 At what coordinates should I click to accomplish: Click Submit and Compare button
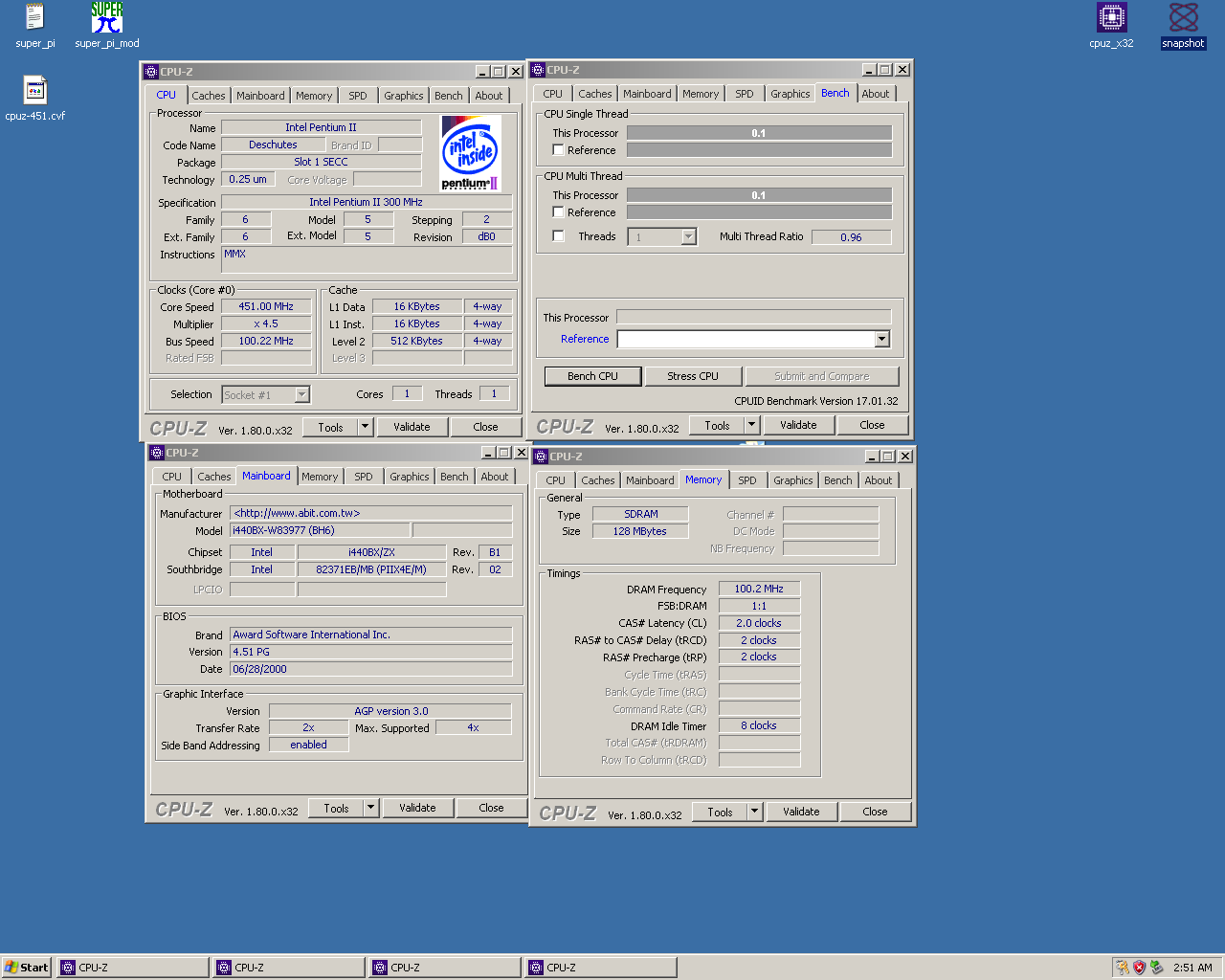(822, 376)
